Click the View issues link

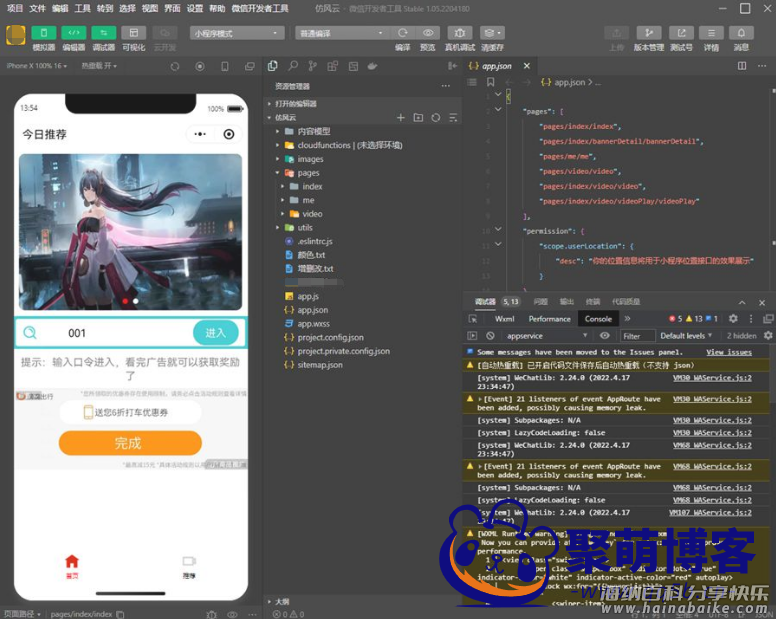(728, 352)
